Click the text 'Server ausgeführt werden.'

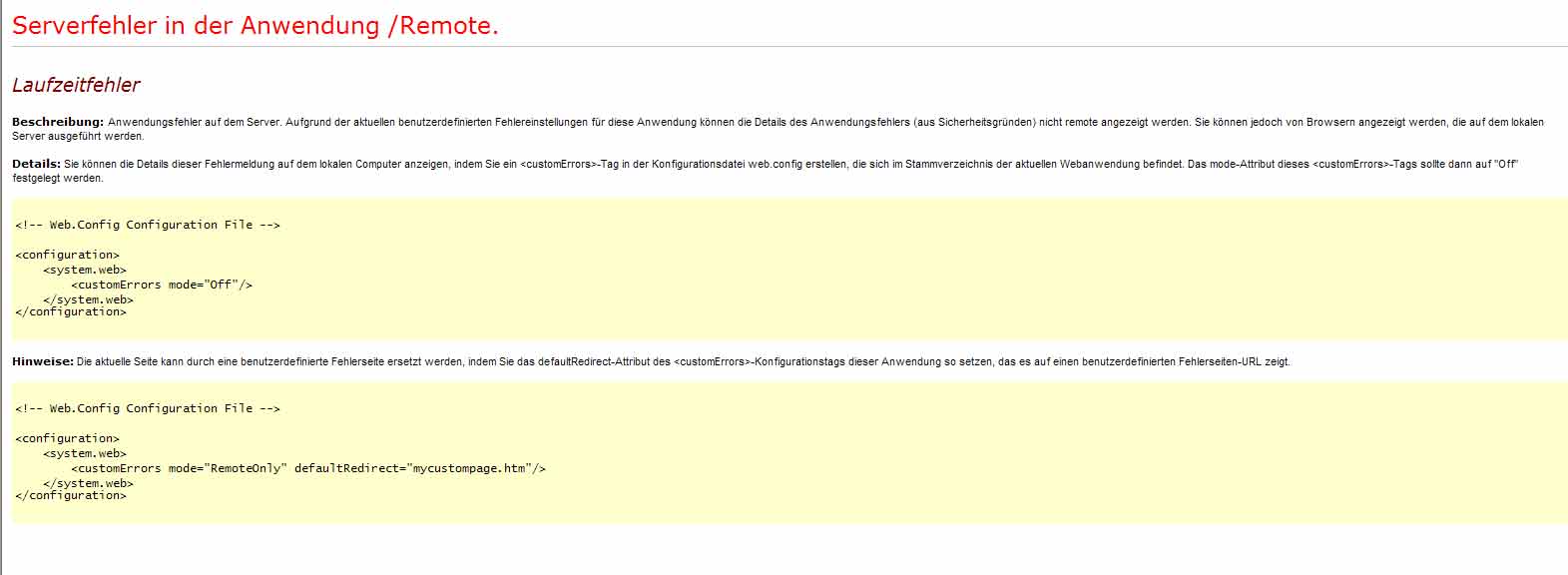coord(78,136)
